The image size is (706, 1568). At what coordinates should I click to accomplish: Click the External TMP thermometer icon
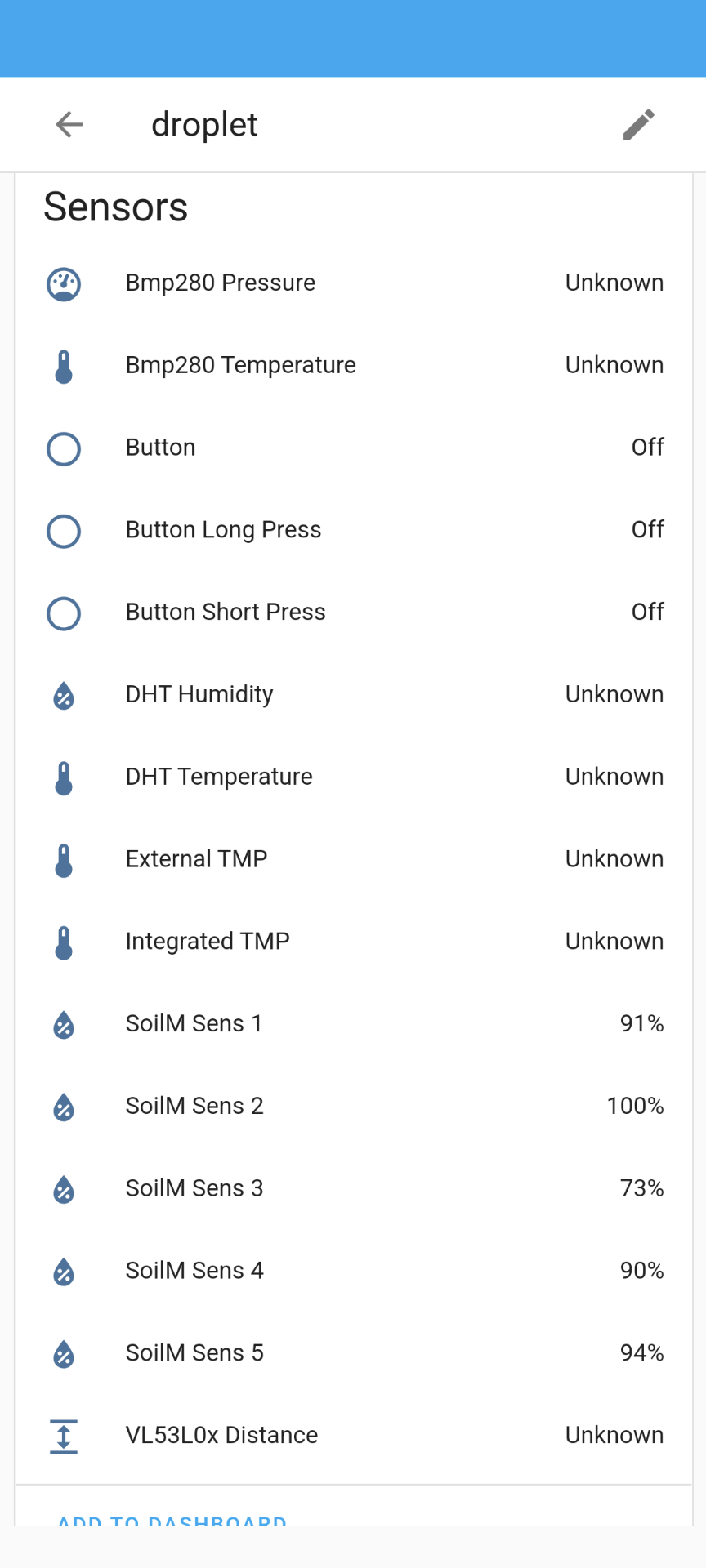64,861
